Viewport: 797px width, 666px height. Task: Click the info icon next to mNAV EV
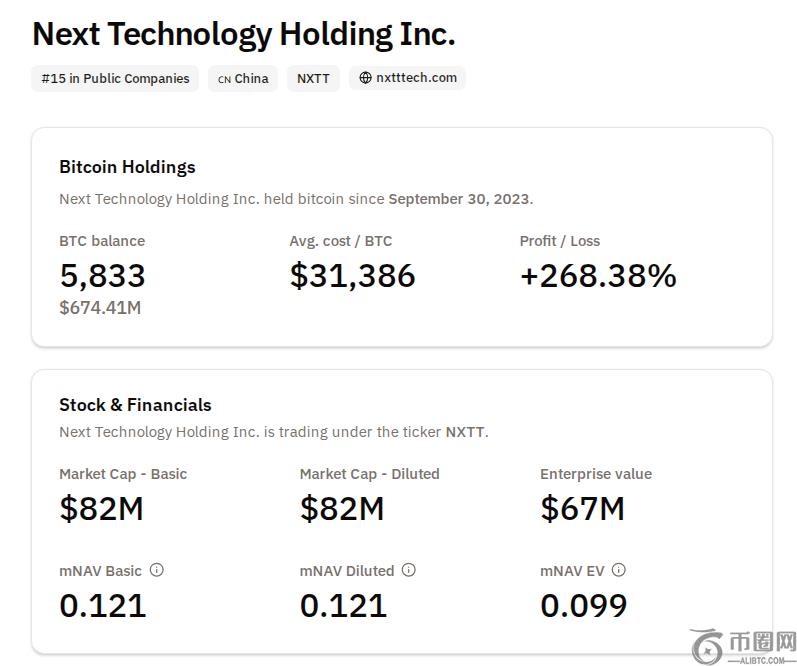click(x=618, y=570)
